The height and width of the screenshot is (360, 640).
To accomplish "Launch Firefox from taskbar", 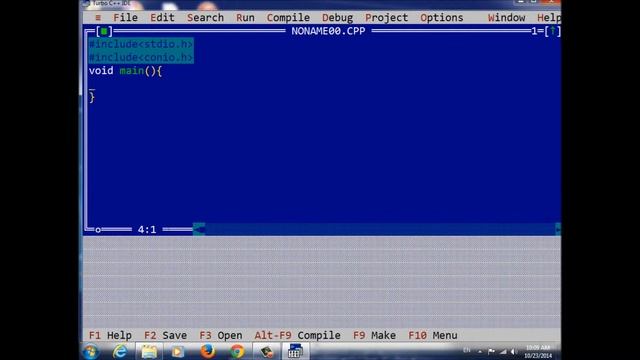I will tap(207, 351).
